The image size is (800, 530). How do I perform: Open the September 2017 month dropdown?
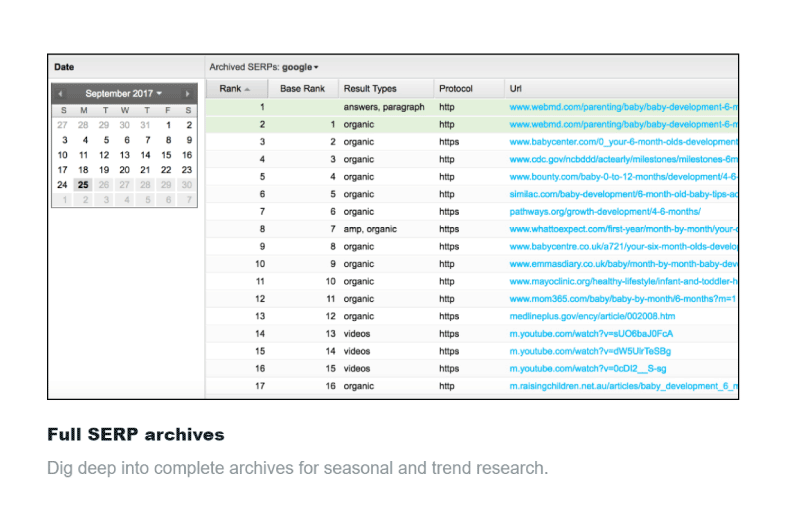(123, 94)
